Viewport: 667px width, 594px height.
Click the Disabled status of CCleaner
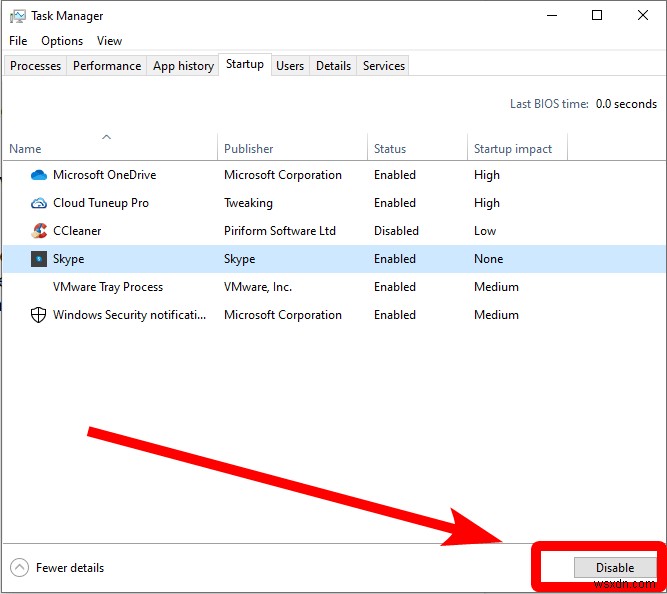click(396, 231)
